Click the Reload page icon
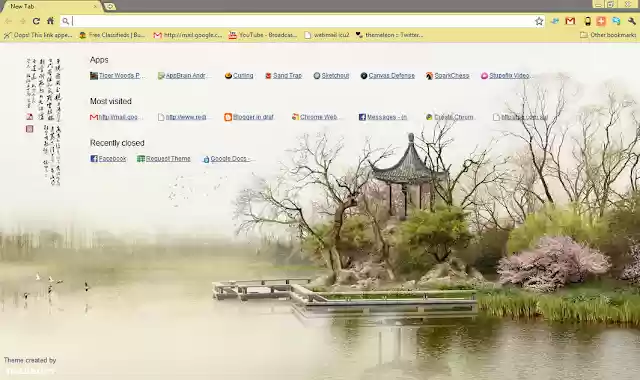 (36, 21)
